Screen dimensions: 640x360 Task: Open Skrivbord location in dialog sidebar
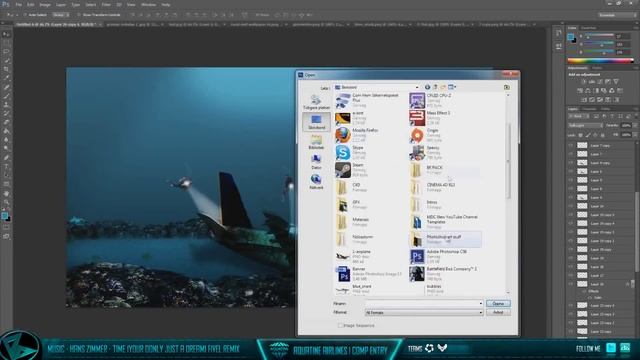[x=316, y=122]
